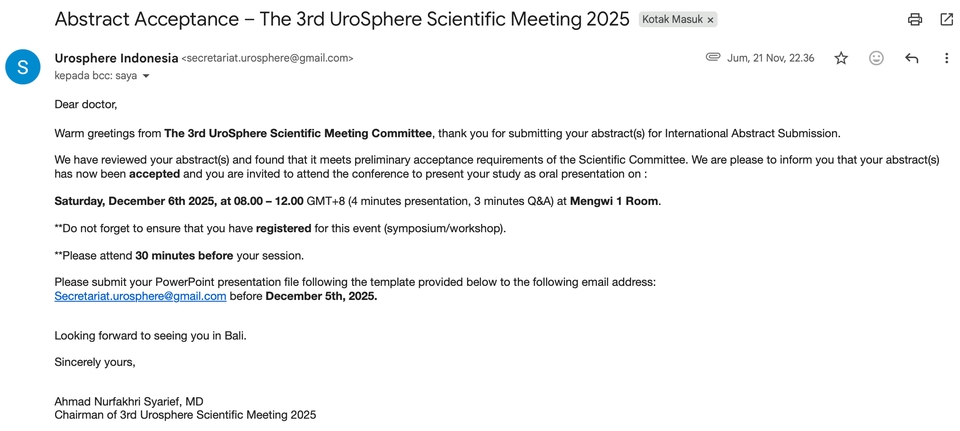Click the paperclip attachment icon

712,58
